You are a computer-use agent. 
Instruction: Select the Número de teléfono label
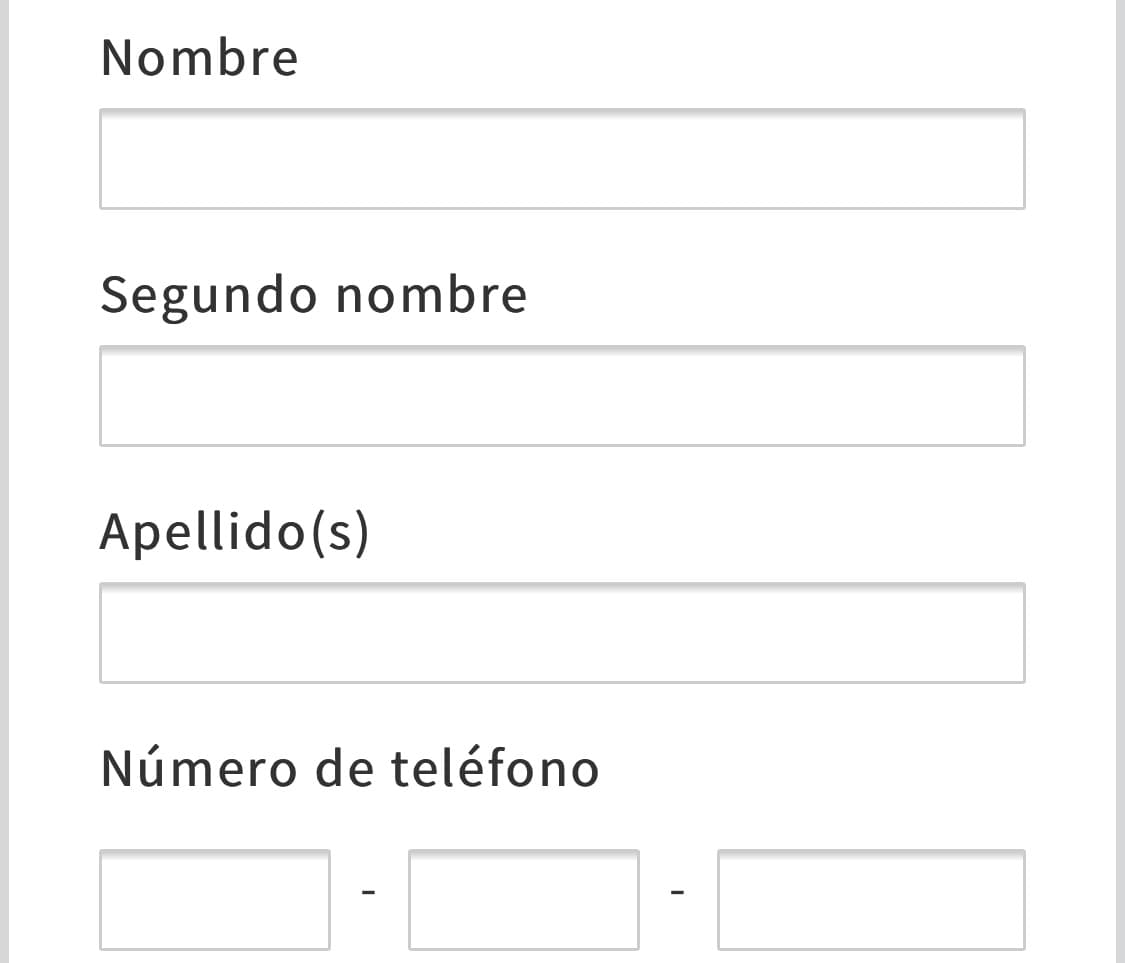(x=348, y=767)
